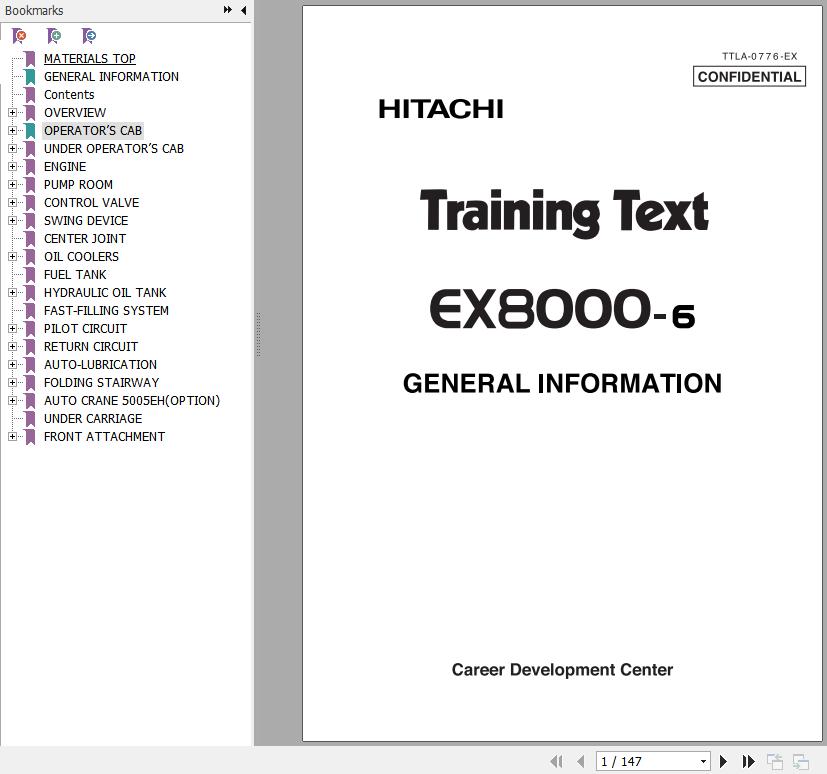Open the UNDER OPERATOR'S CAB bookmark label
827x774 pixels.
coord(114,149)
